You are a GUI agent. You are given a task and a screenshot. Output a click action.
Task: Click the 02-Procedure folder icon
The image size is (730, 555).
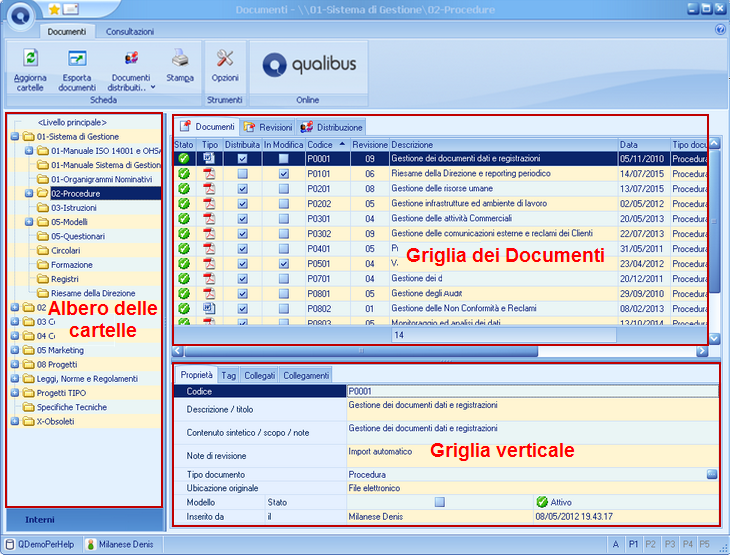(43, 193)
